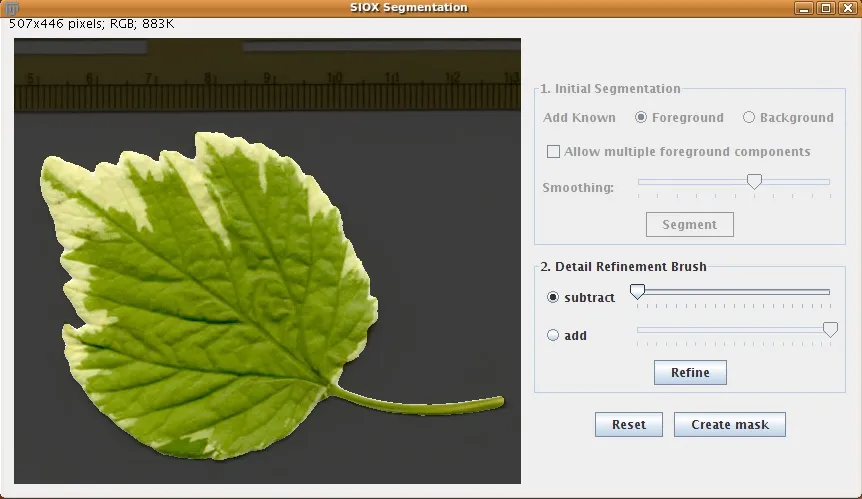Close the SIOX Segmentation window

847,8
